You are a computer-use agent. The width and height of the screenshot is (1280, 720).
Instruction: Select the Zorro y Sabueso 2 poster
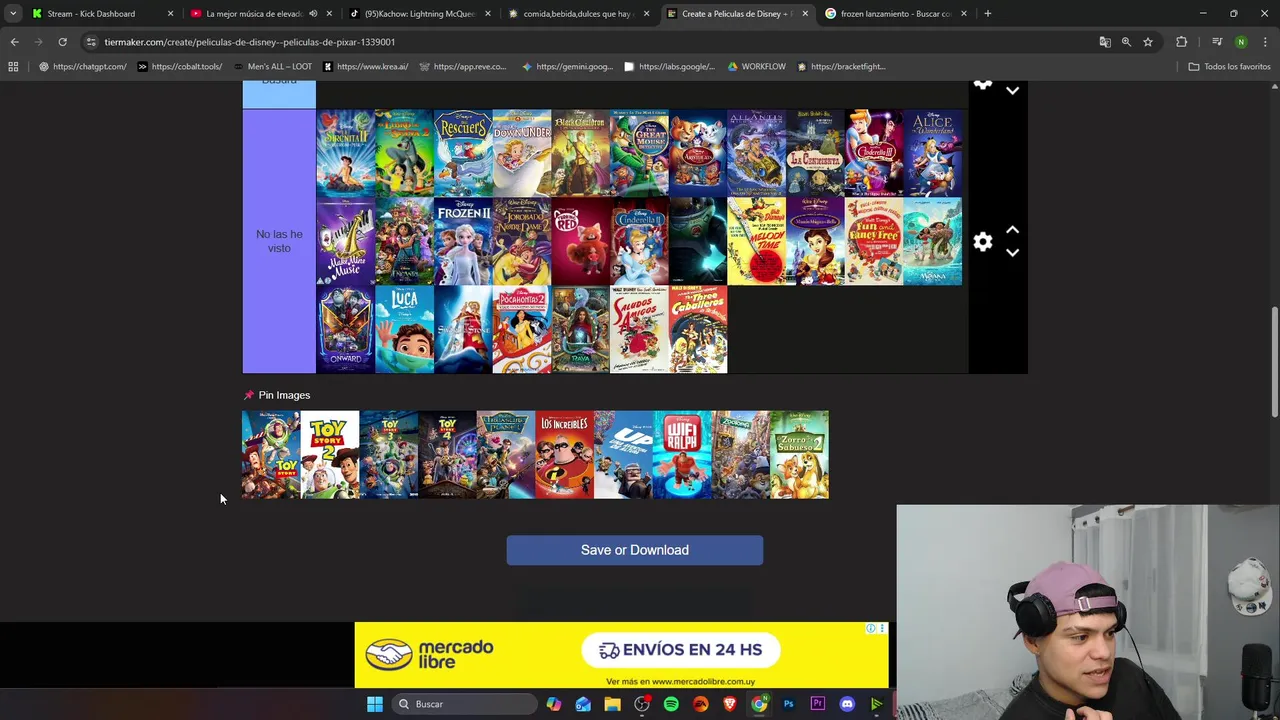coord(799,455)
